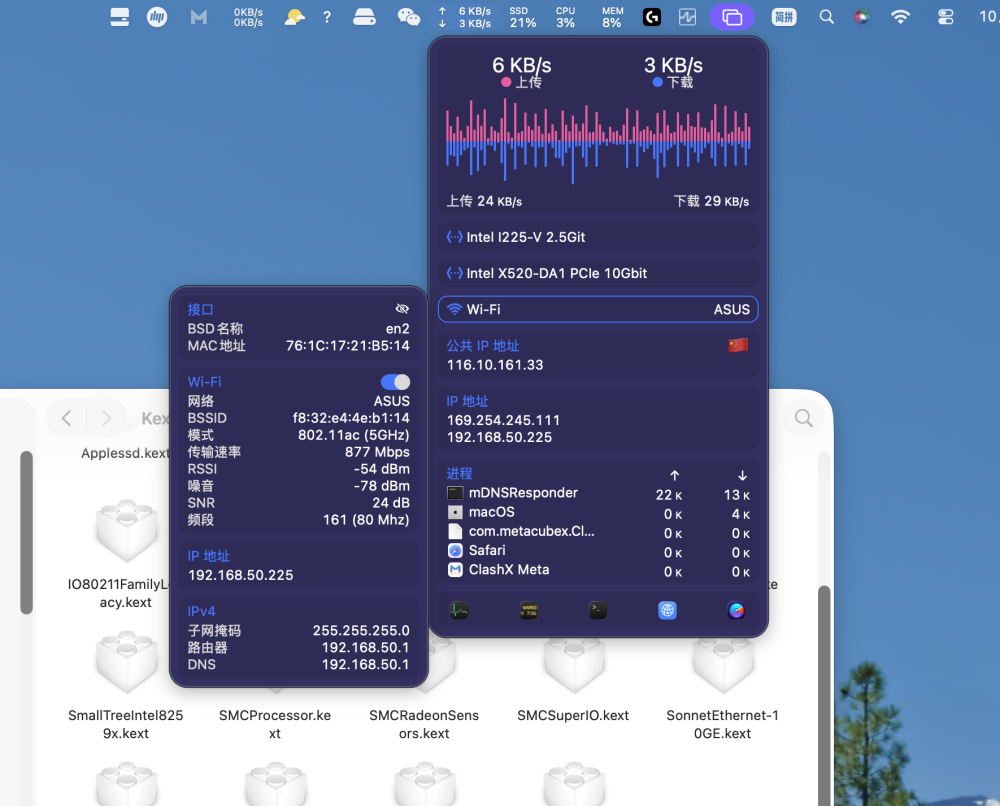Toggle the hide-details eye icon in 接口 section

[x=402, y=309]
